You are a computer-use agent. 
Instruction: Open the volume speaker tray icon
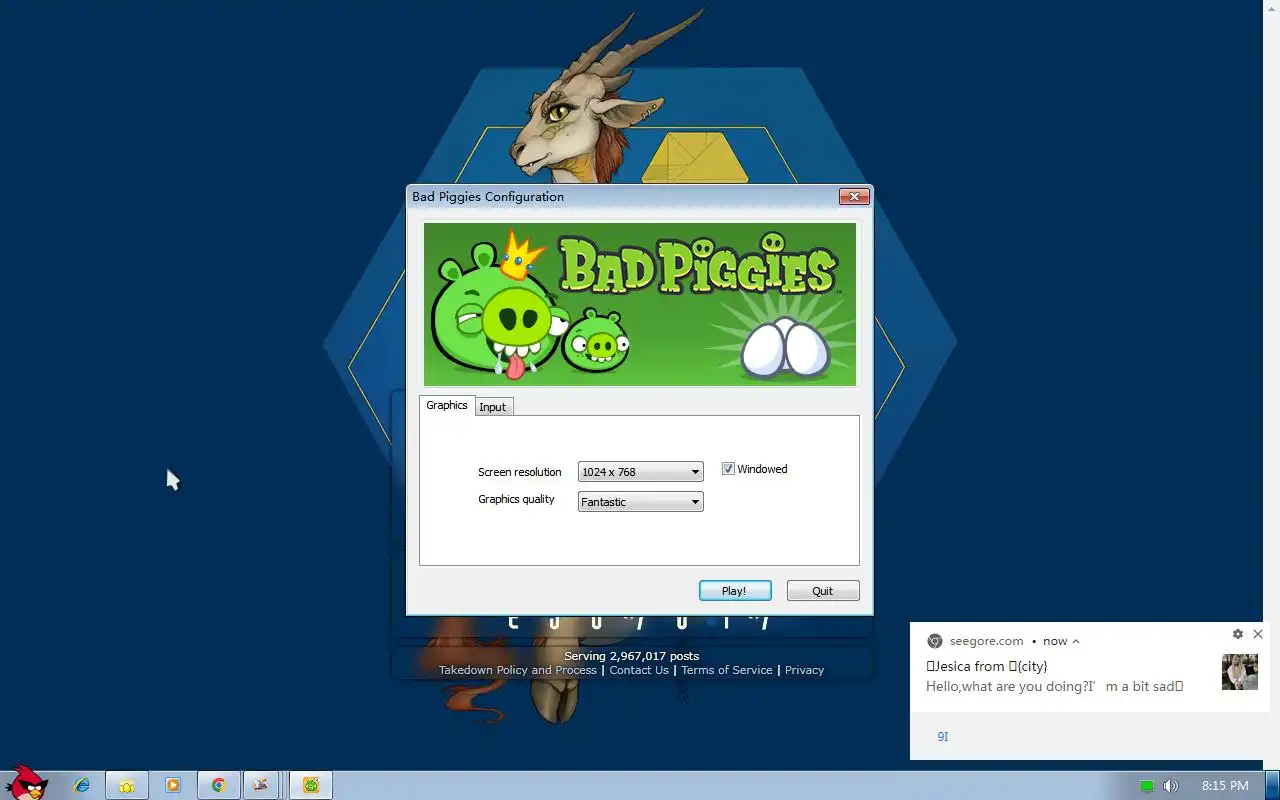(1170, 786)
